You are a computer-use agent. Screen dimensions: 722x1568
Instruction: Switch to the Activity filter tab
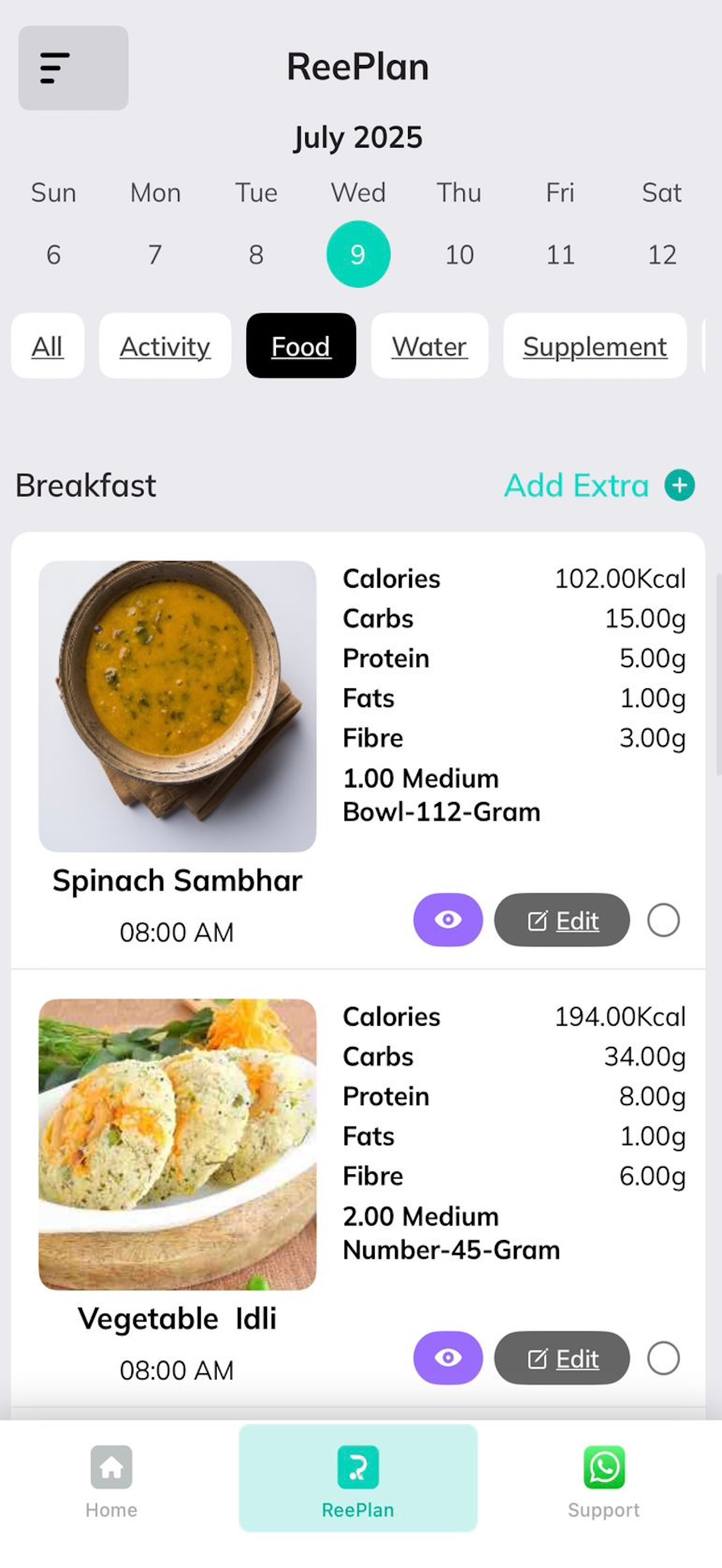click(x=165, y=346)
